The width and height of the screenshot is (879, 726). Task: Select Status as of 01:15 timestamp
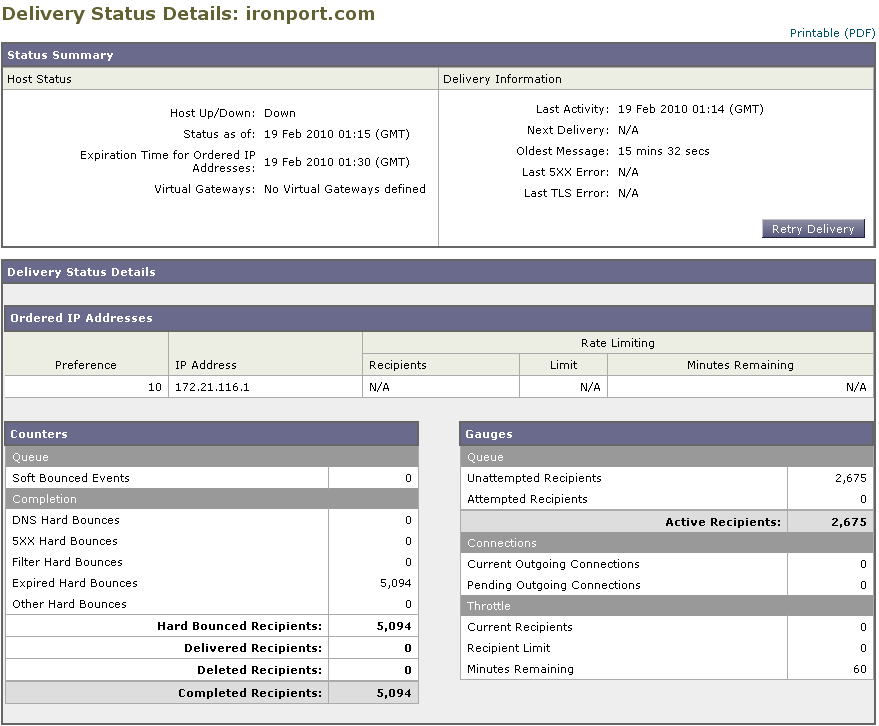[337, 134]
